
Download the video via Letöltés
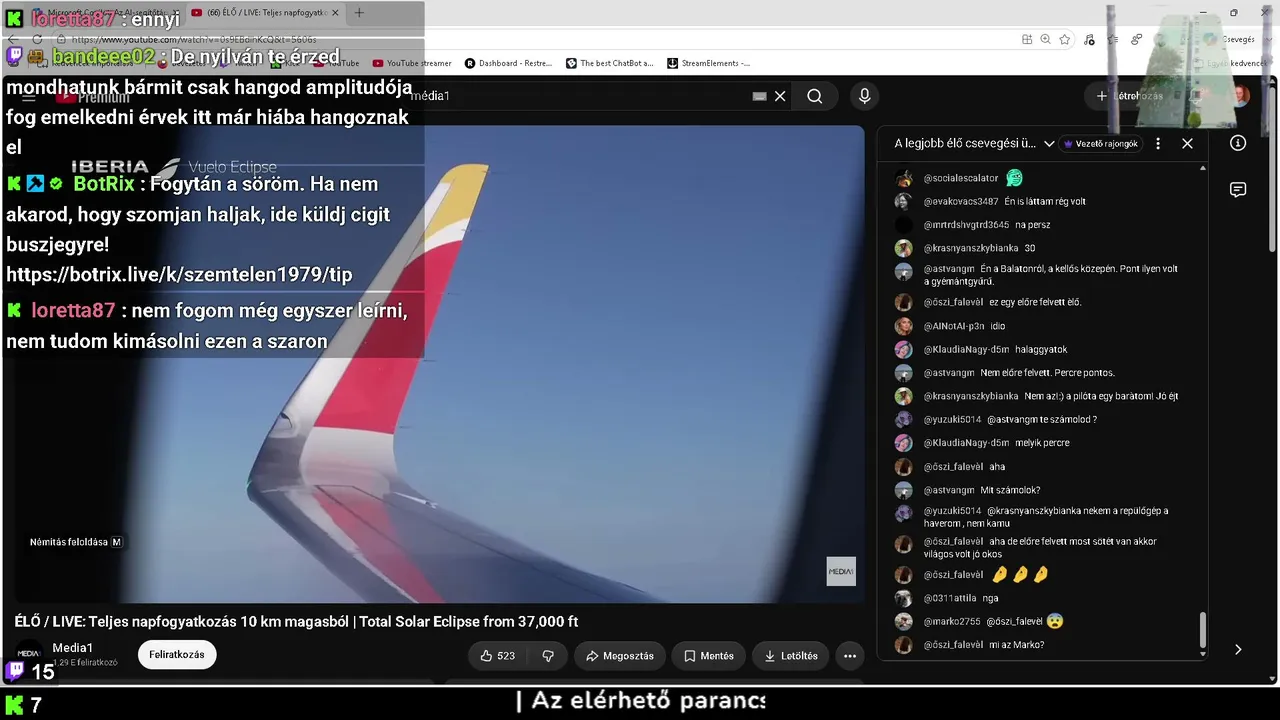click(x=791, y=656)
